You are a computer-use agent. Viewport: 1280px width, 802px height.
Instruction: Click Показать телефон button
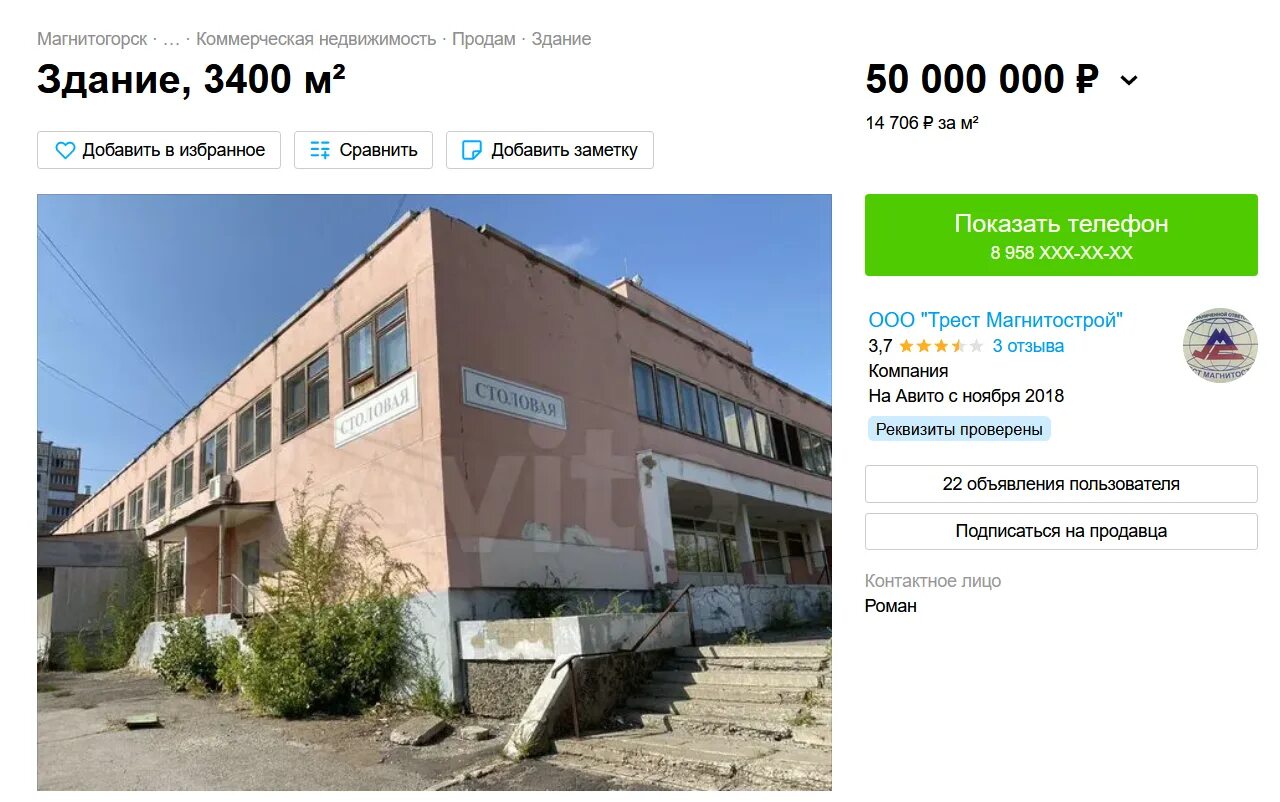click(1061, 235)
